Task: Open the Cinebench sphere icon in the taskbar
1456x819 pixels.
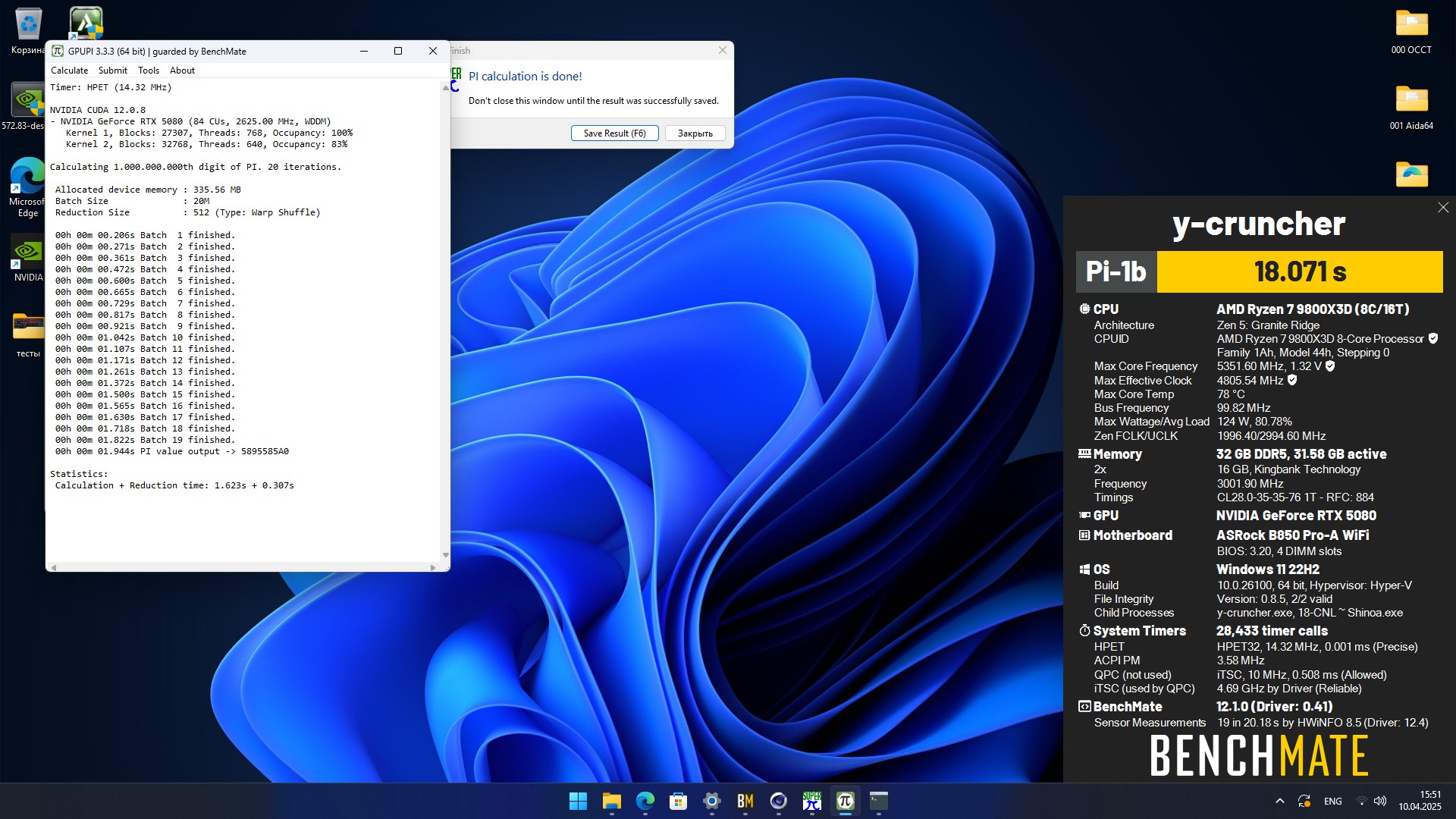Action: click(x=778, y=801)
